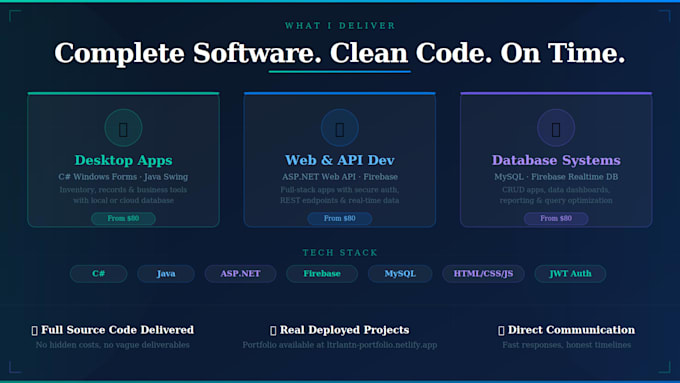Choose the Firebase tech stack tag
This screenshot has width=680, height=383.
point(322,274)
